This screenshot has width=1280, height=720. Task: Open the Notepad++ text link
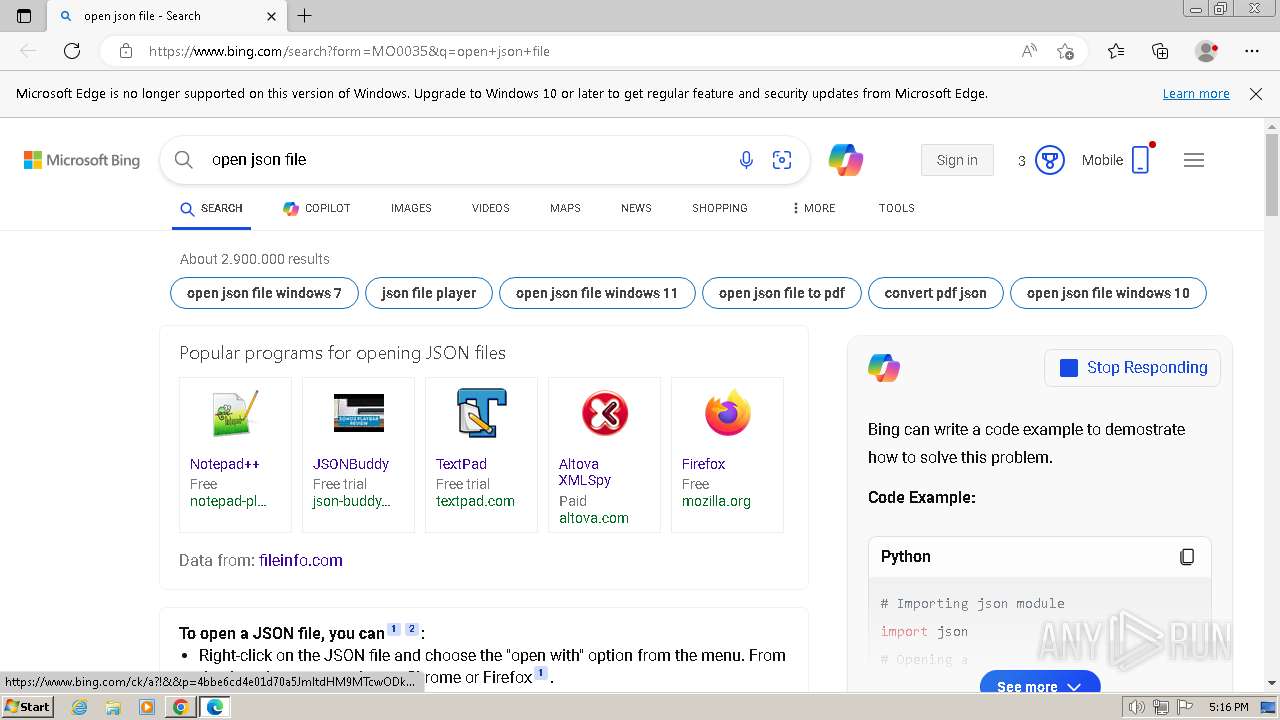coord(225,464)
